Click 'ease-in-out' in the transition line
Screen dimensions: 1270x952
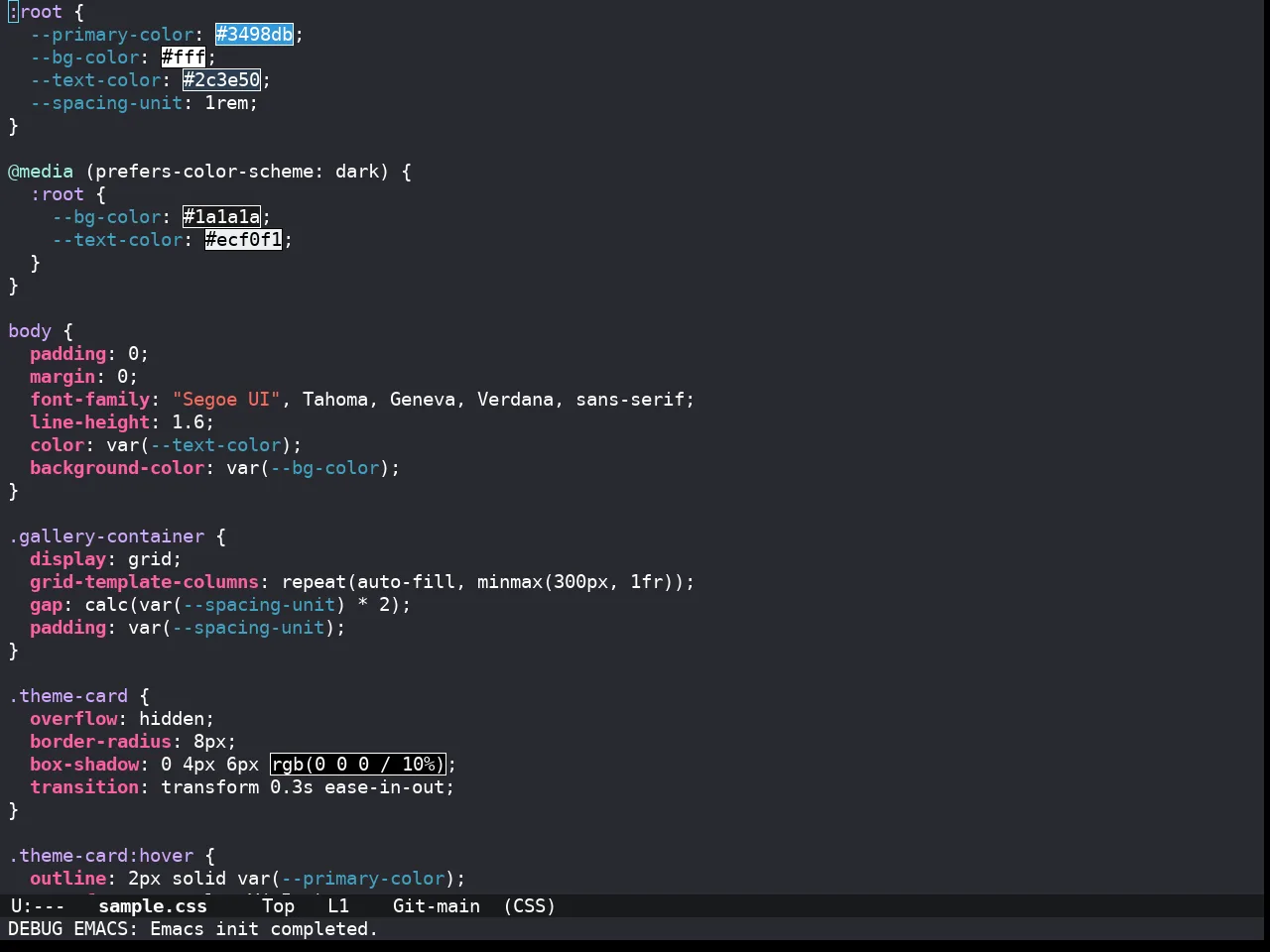[x=384, y=787]
